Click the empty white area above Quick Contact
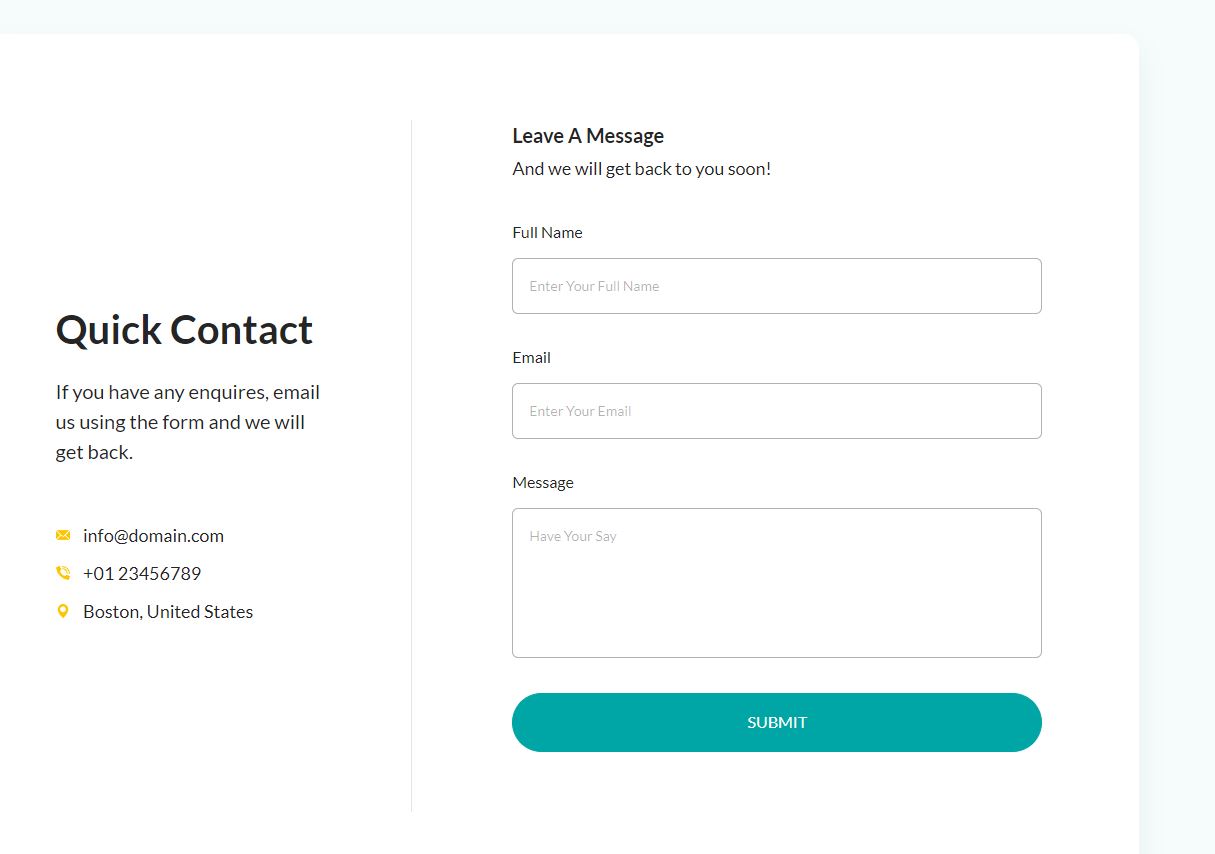1215x854 pixels. pos(200,180)
